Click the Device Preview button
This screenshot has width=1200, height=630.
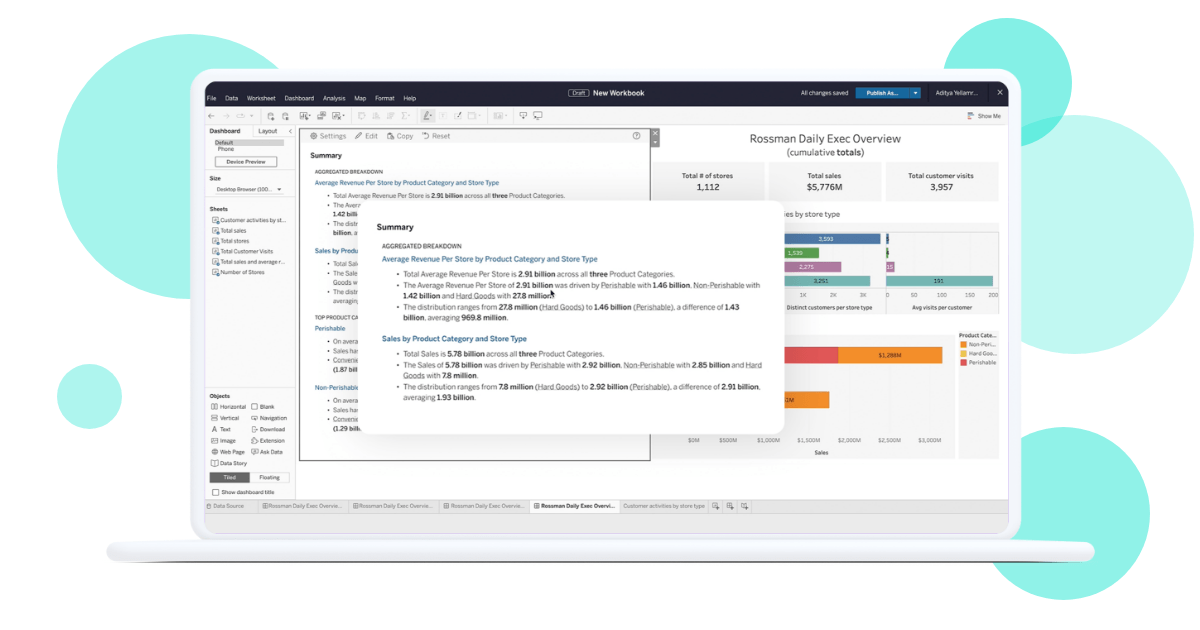[x=246, y=161]
